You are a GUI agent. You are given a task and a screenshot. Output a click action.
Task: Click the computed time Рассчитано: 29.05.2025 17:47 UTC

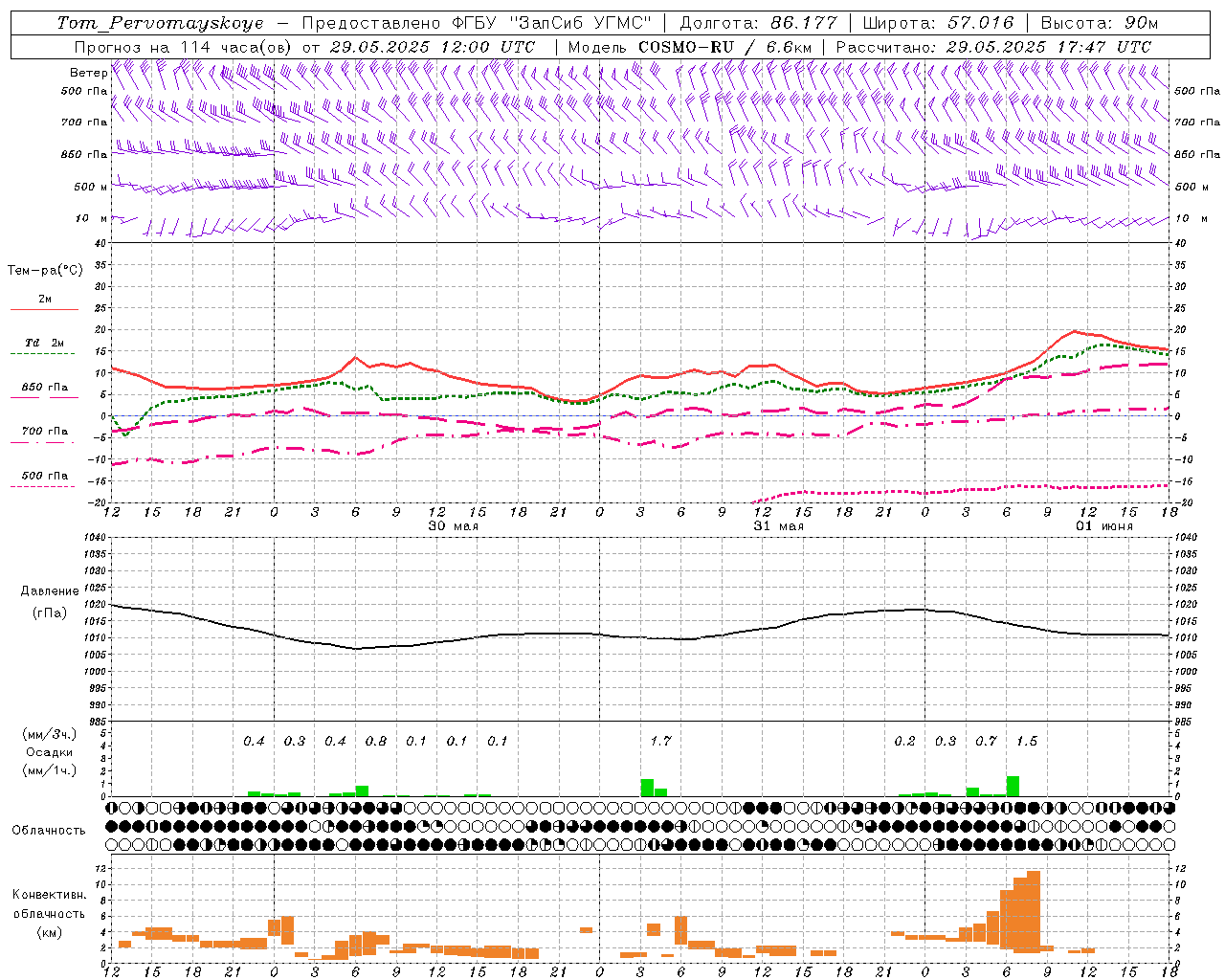(x=993, y=47)
